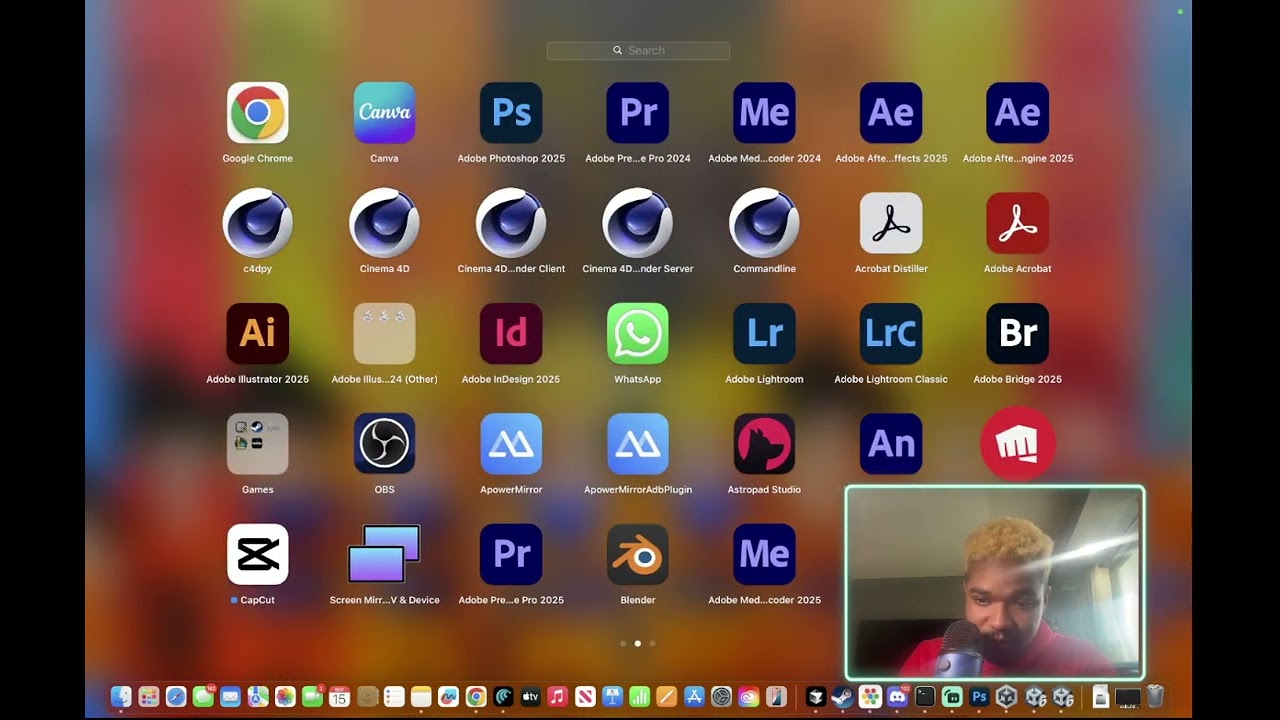This screenshot has width=1280, height=720.
Task: Open Trash in the Dock
Action: coord(1155,696)
